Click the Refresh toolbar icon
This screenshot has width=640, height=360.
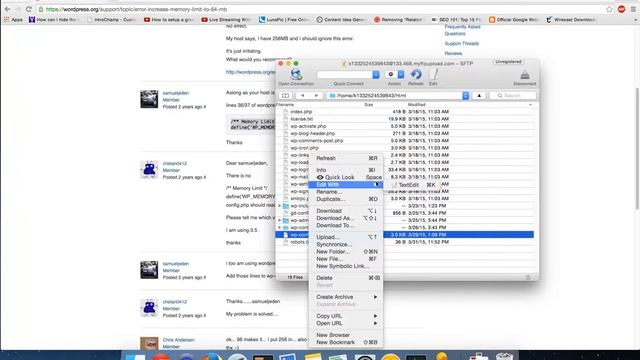pyautogui.click(x=416, y=74)
